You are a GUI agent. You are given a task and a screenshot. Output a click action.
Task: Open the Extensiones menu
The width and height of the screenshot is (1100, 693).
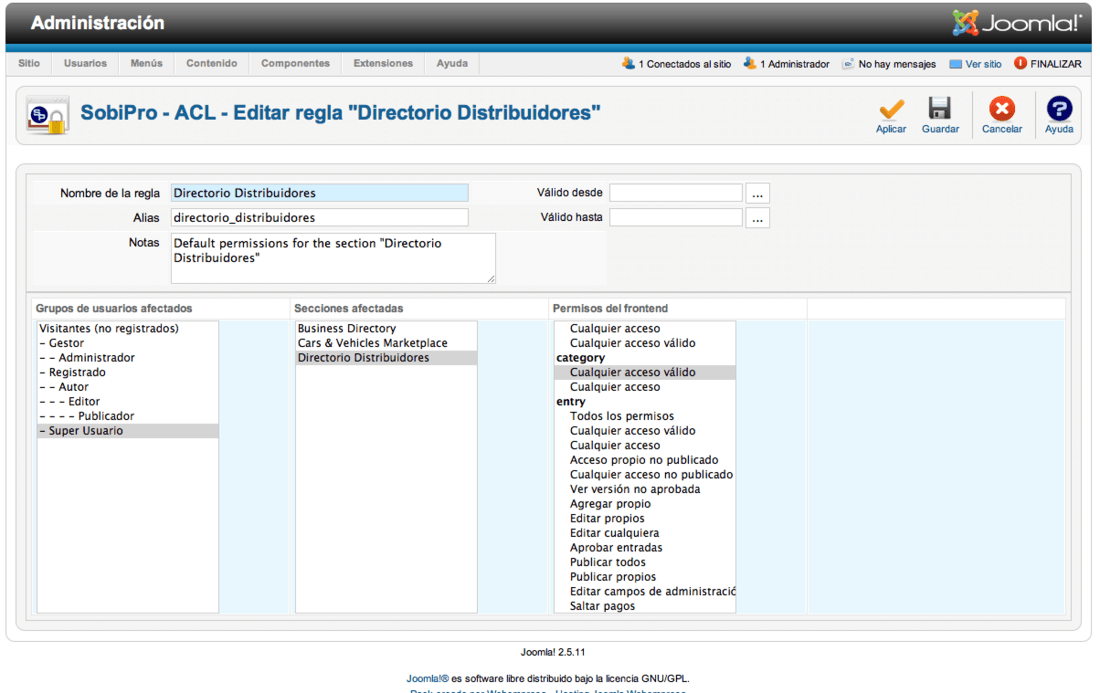383,63
